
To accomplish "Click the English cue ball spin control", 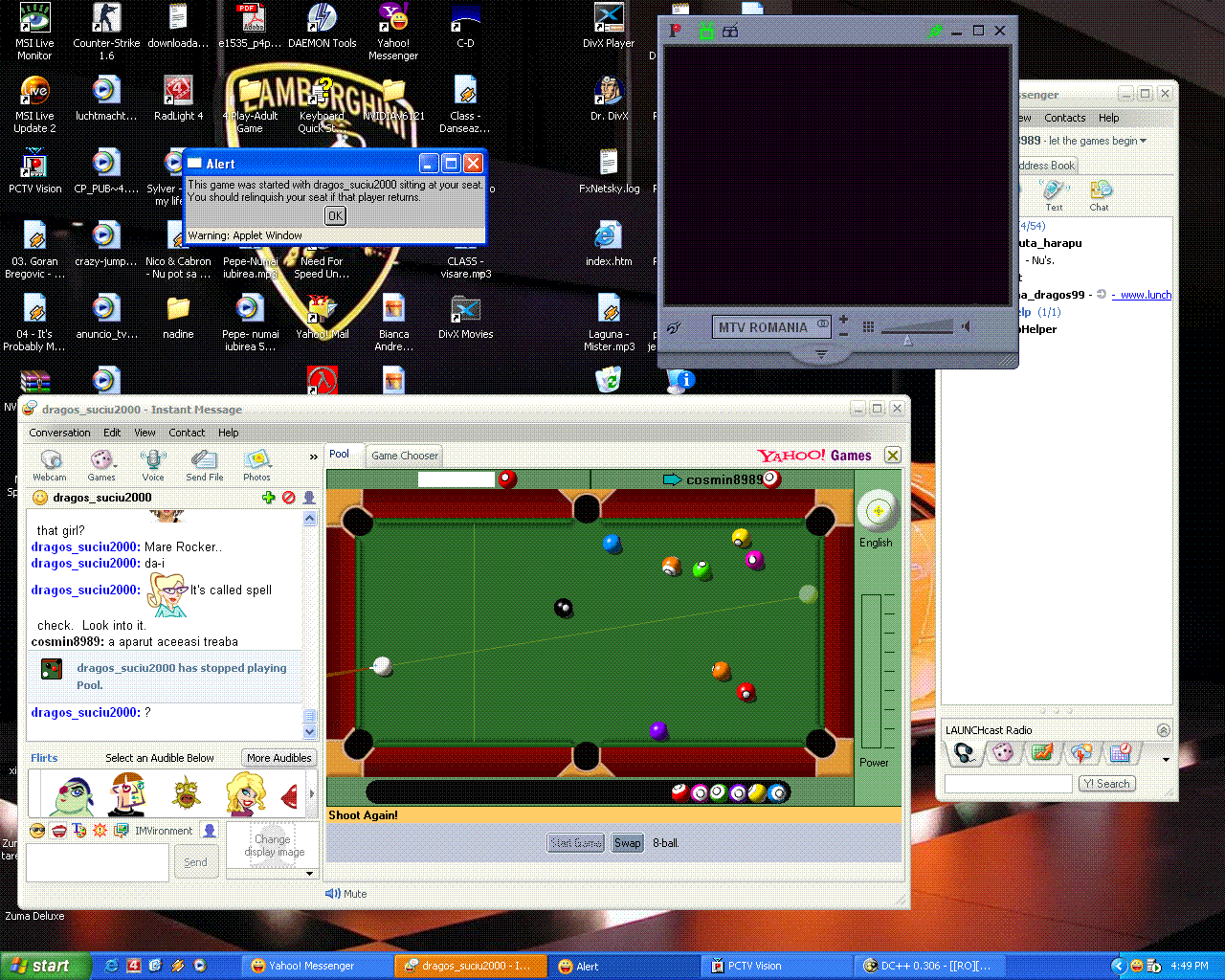I will (877, 511).
